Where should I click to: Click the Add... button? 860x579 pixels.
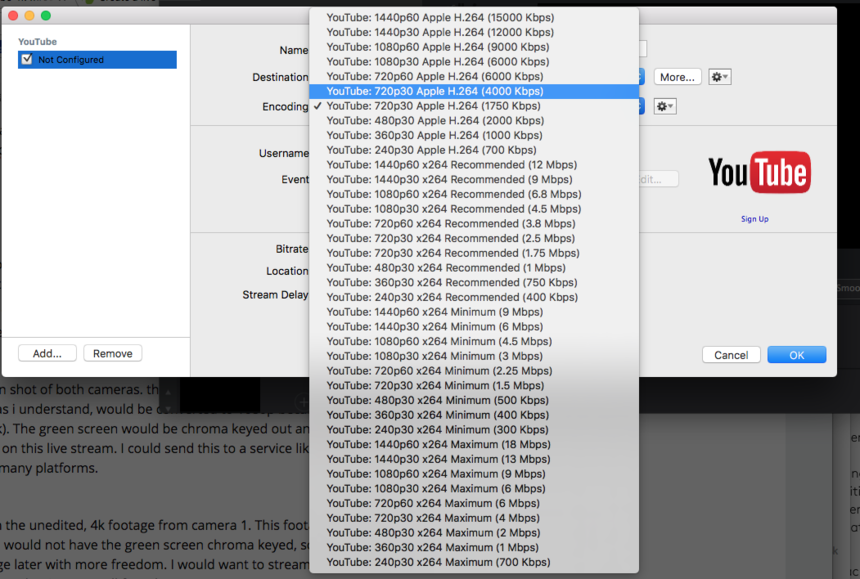pos(47,354)
